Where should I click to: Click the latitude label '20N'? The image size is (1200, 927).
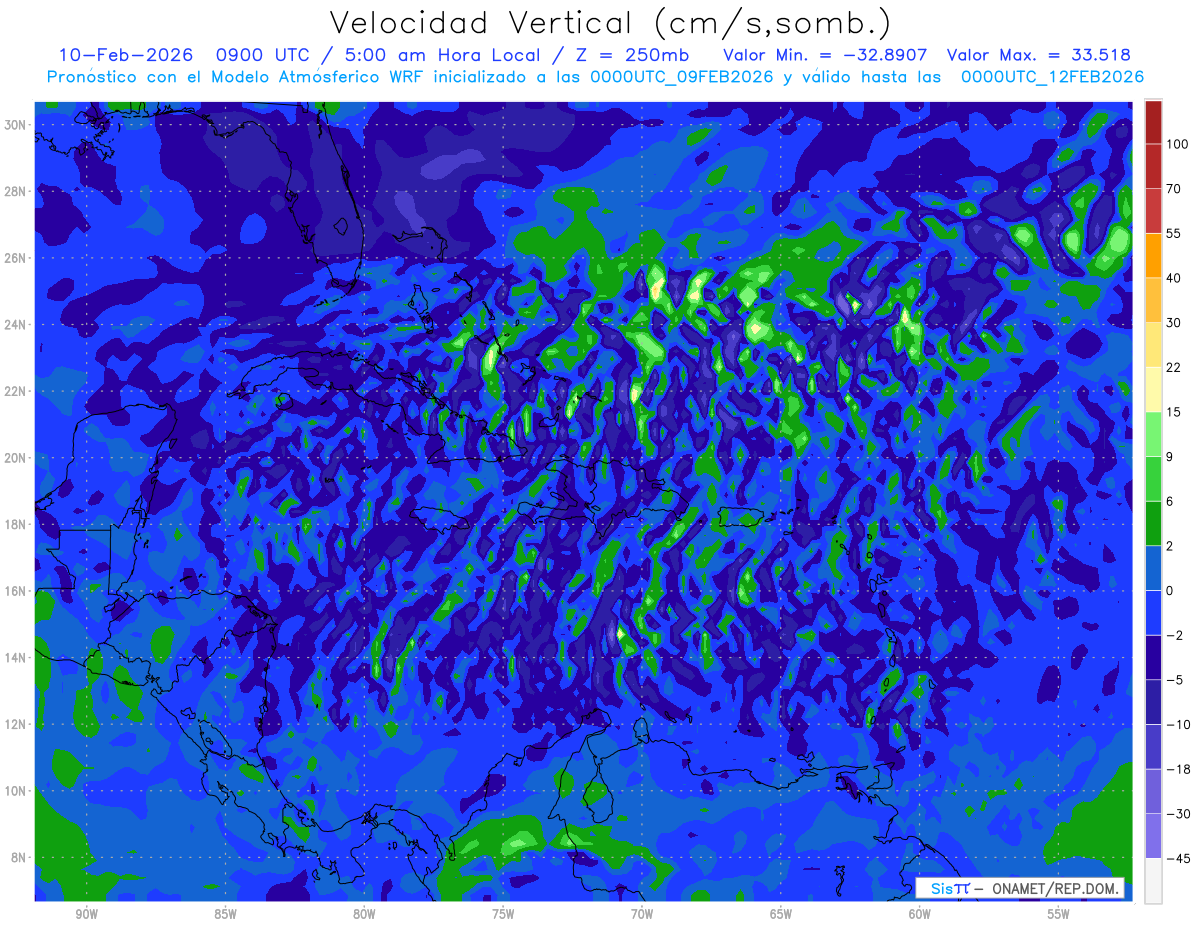17,458
